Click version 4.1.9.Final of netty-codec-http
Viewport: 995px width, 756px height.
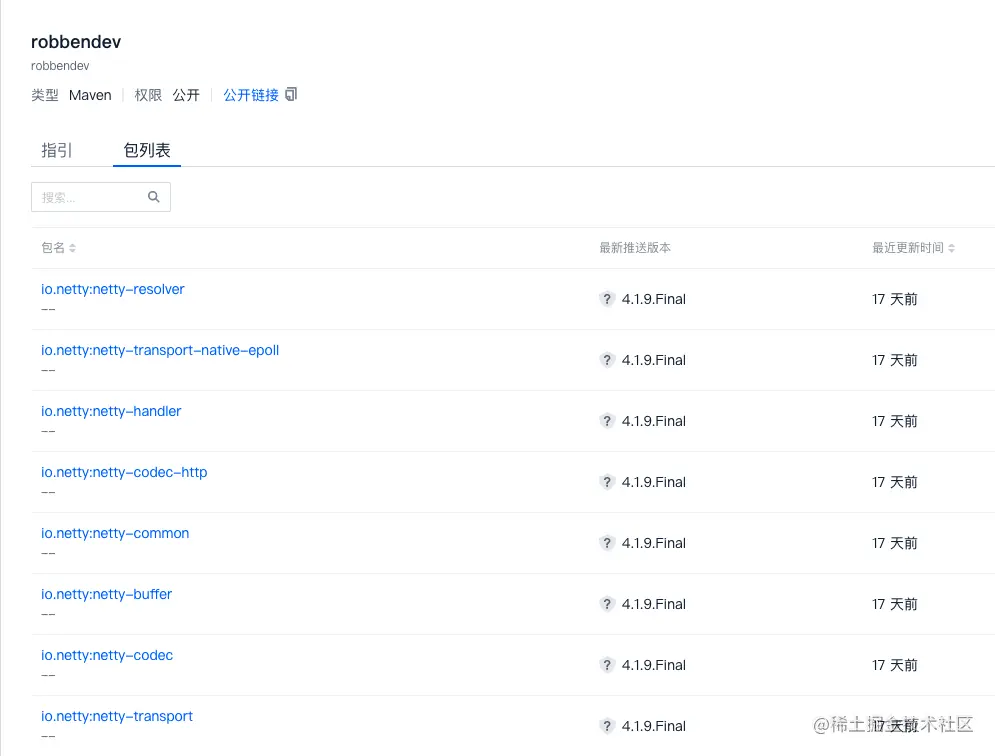coord(654,482)
